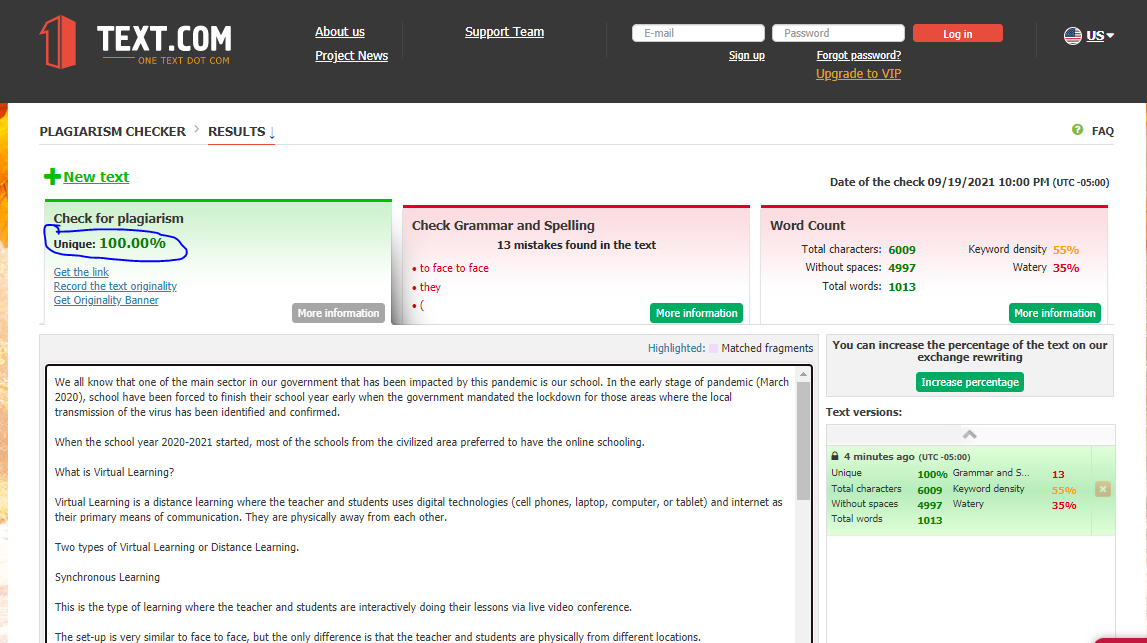The image size is (1147, 643).
Task: Click the Without spaces 4997 value in Word Count
Action: (902, 268)
